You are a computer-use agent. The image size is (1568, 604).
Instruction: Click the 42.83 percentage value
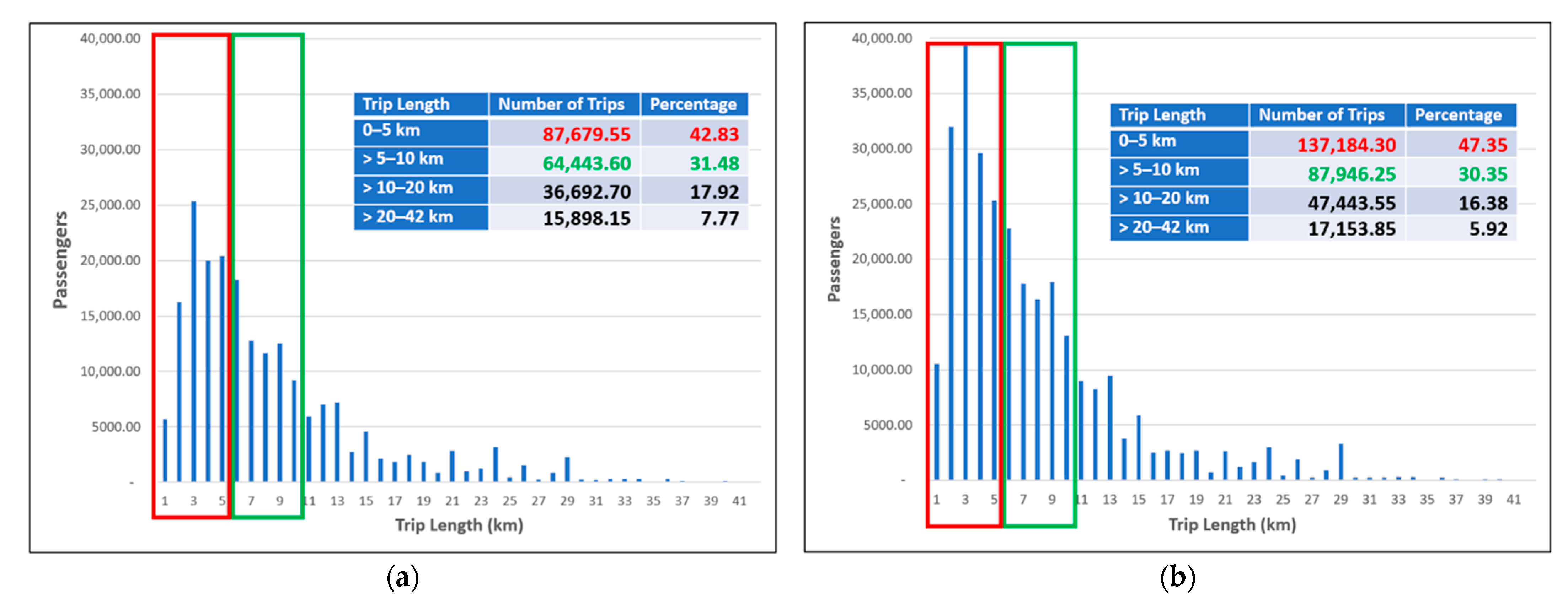tap(713, 134)
